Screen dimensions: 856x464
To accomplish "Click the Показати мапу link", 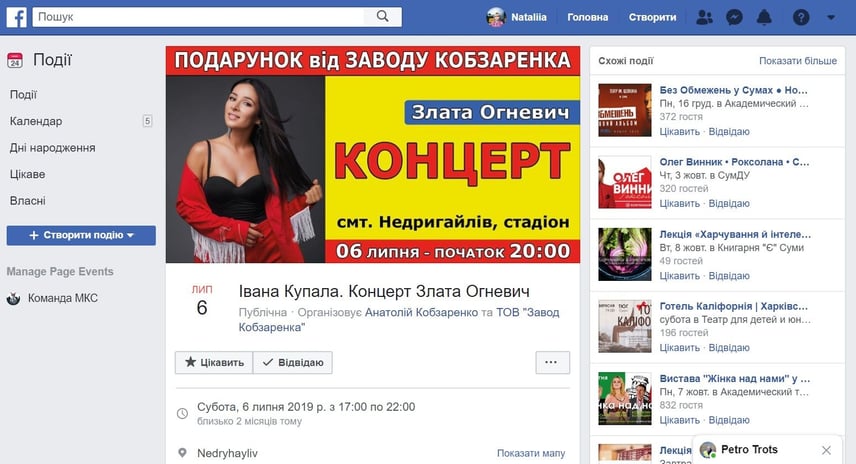I will [531, 453].
